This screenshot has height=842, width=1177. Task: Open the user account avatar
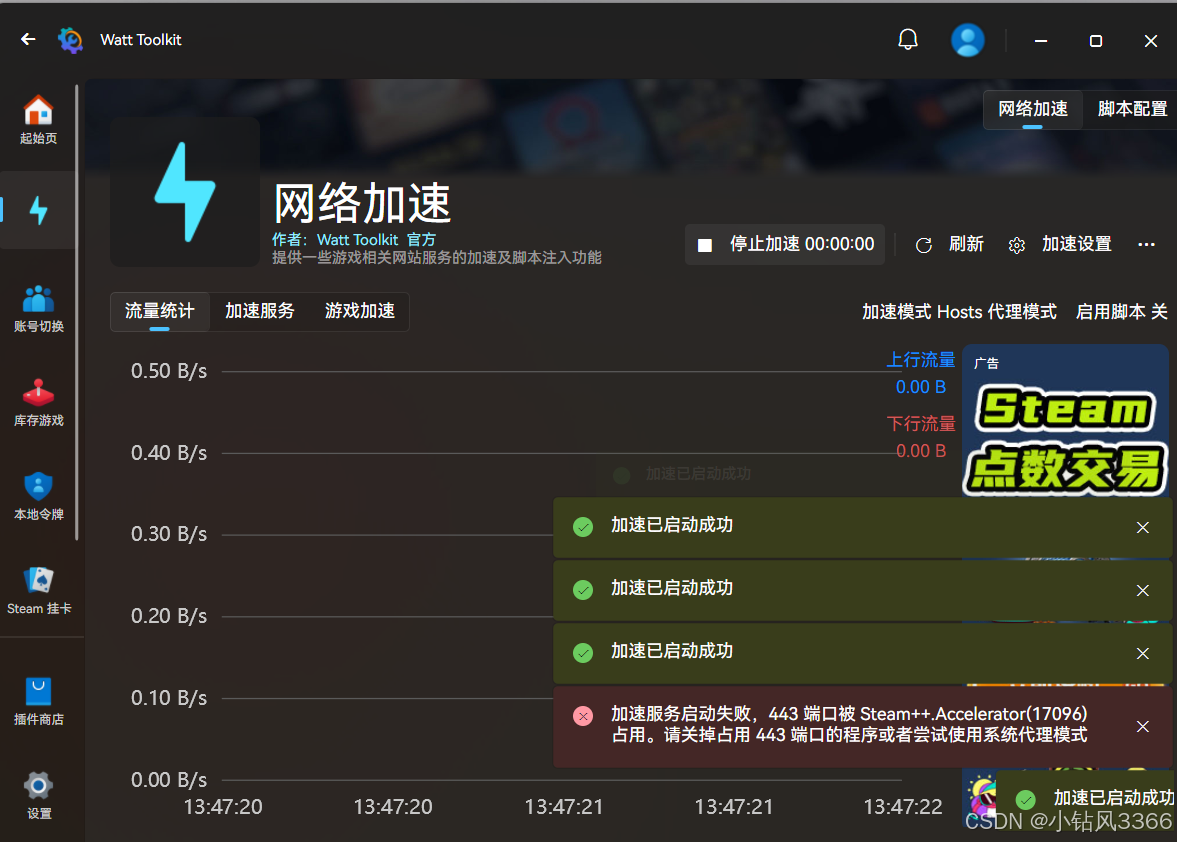[968, 40]
